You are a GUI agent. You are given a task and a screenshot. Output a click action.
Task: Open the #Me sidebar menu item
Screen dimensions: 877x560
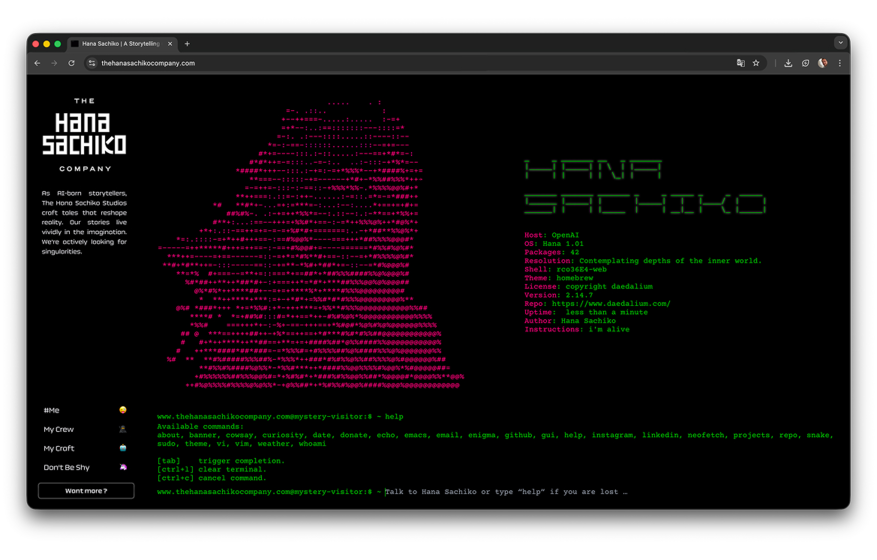tap(52, 410)
